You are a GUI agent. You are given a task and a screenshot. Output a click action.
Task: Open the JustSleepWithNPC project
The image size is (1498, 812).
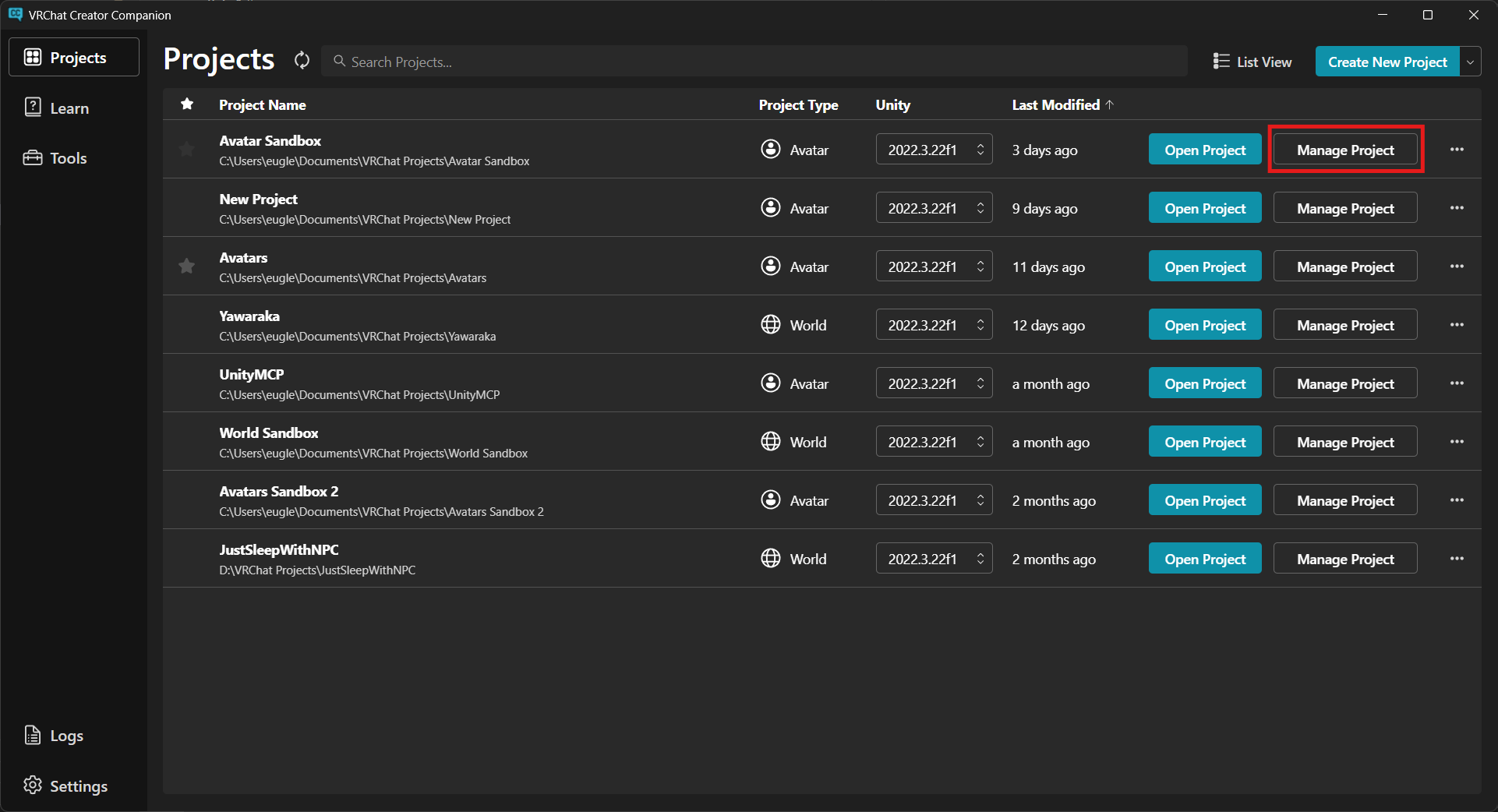[x=1205, y=558]
